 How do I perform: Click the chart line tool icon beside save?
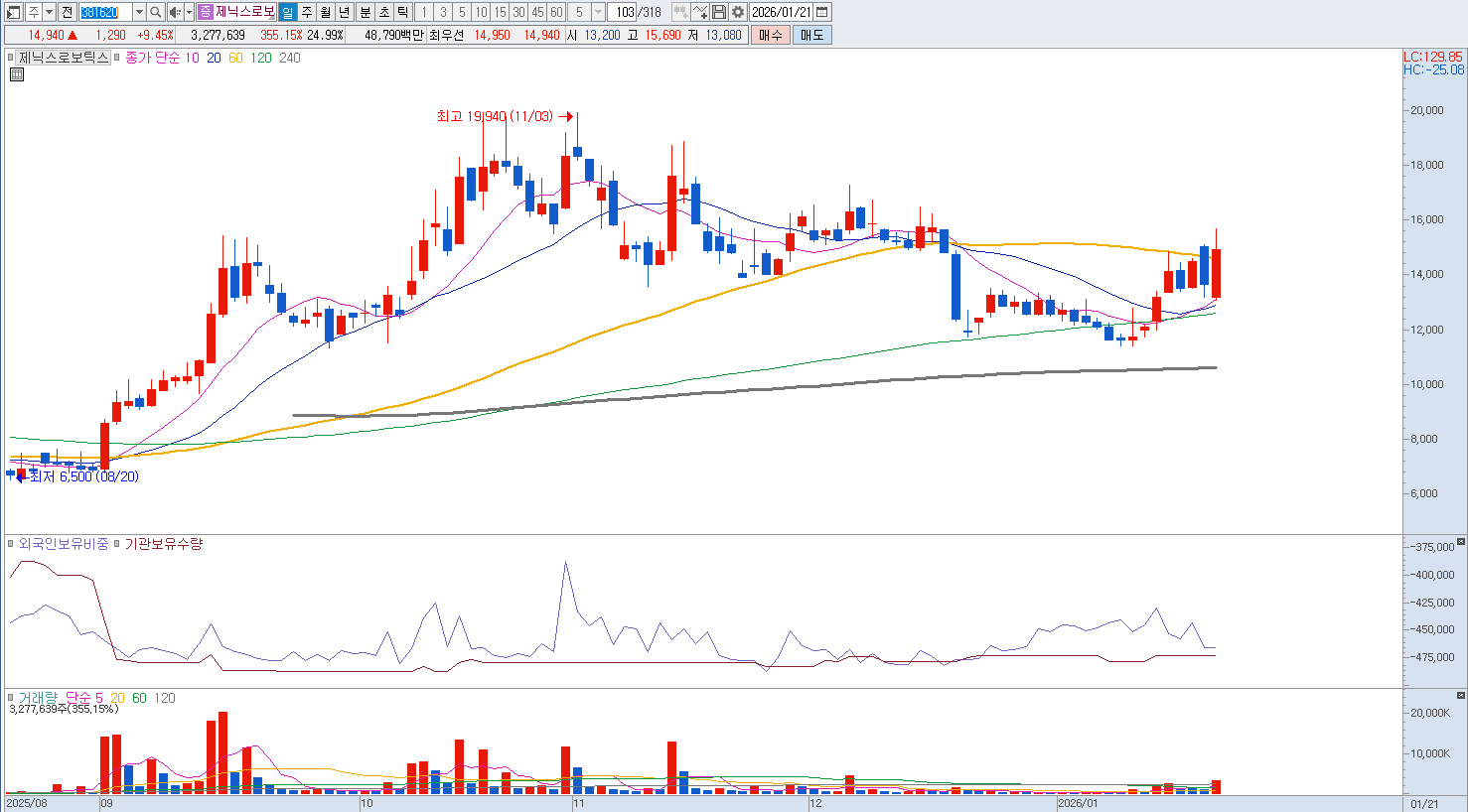tap(700, 12)
